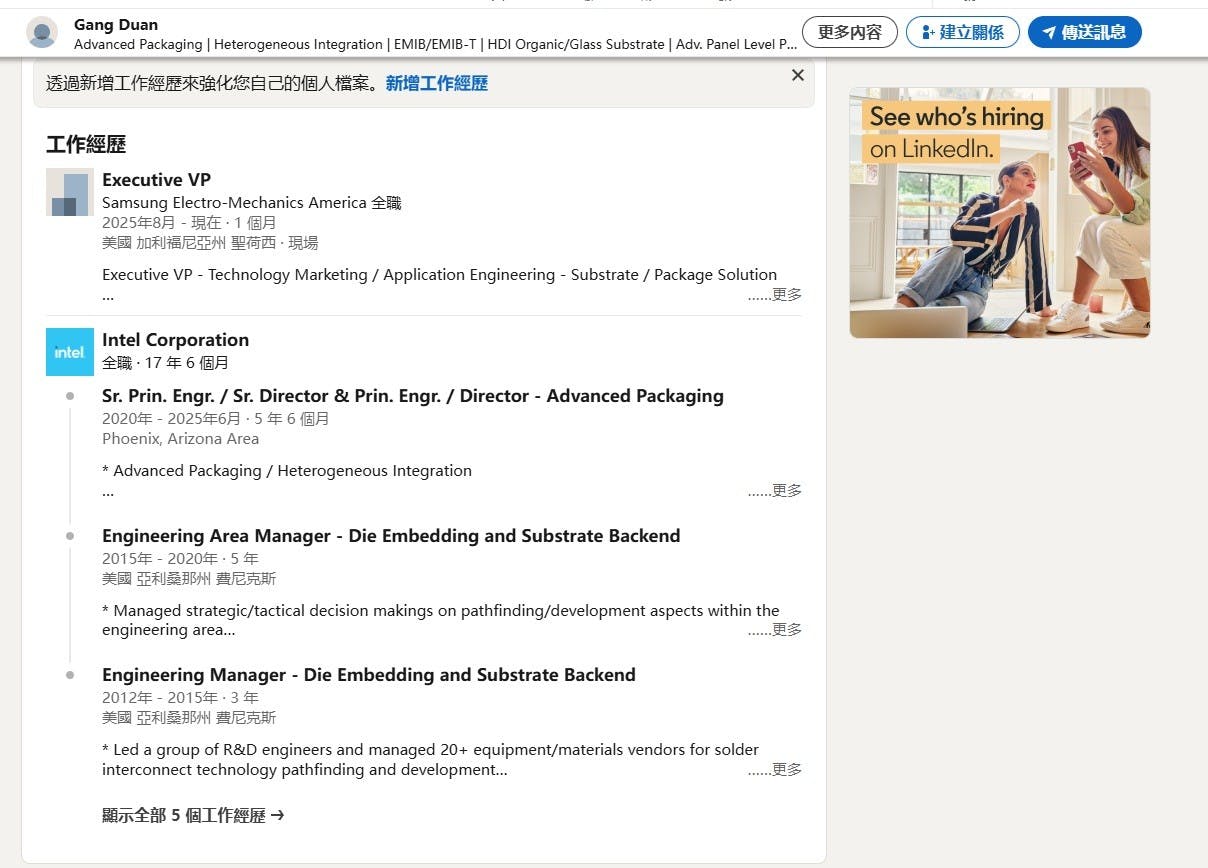The width and height of the screenshot is (1208, 868).
Task: Click the 建立關係 connect button
Action: (962, 32)
